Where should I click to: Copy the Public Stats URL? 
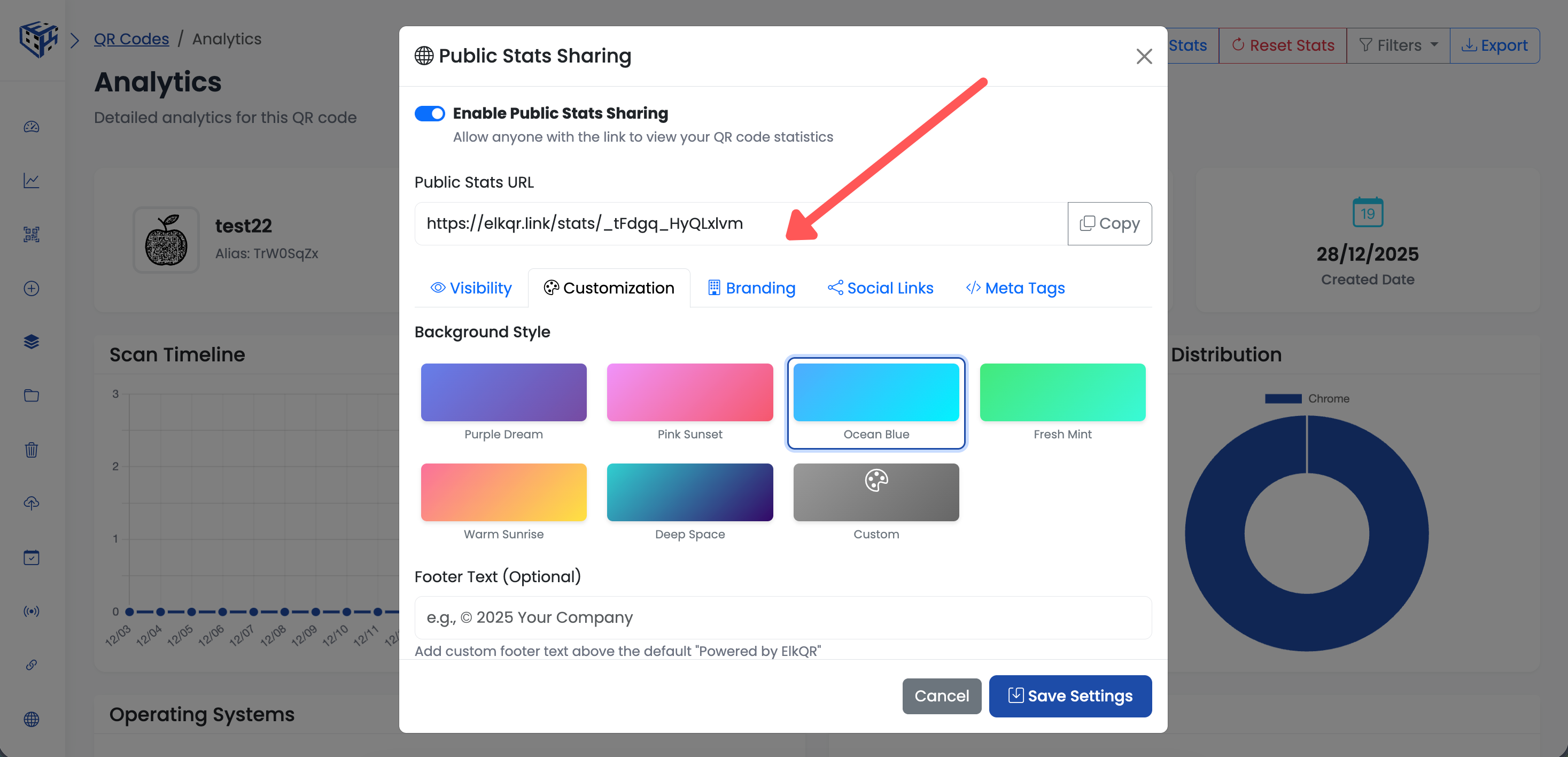coord(1109,223)
